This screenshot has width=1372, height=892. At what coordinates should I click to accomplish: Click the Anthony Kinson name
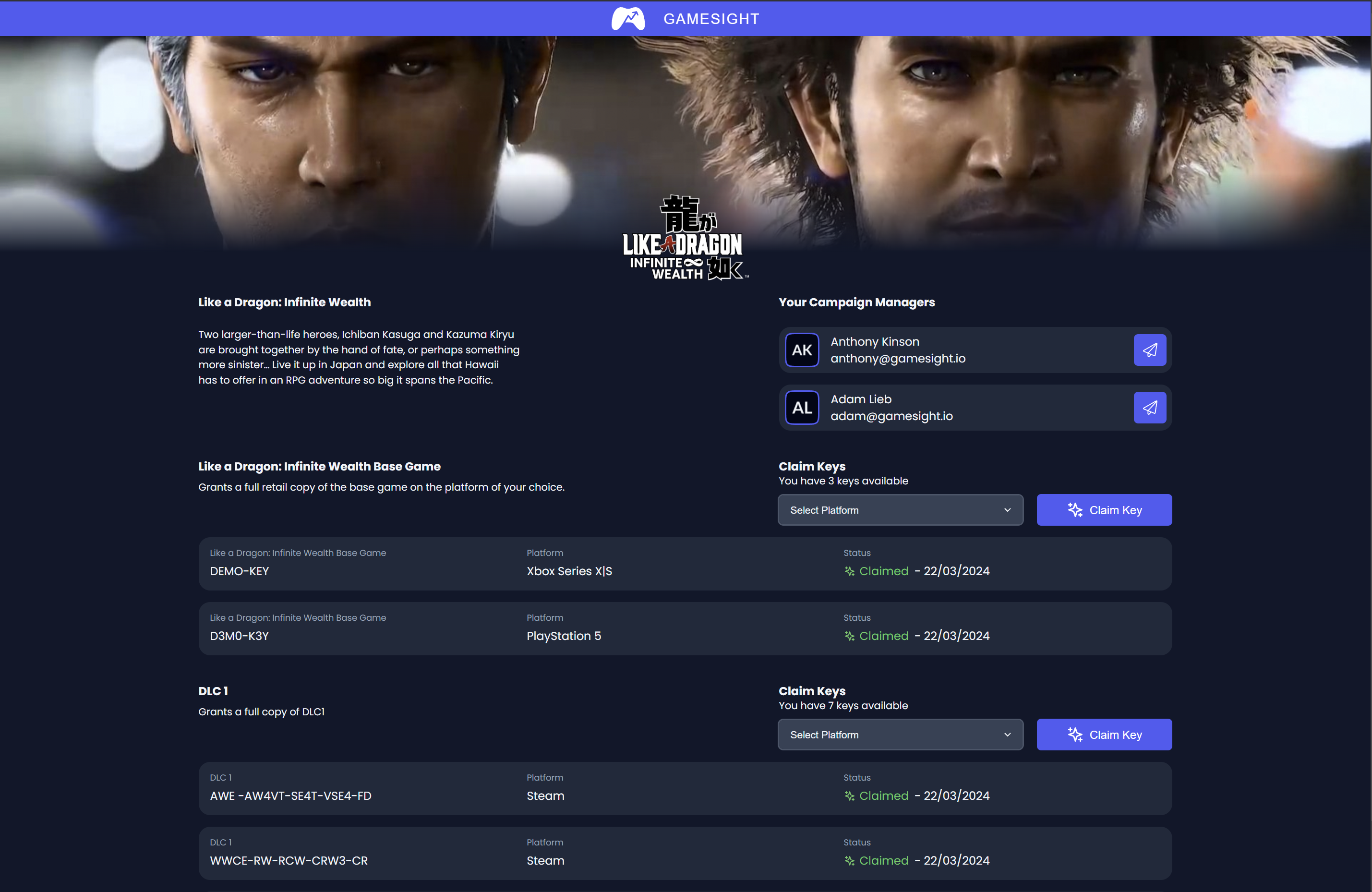(x=875, y=341)
